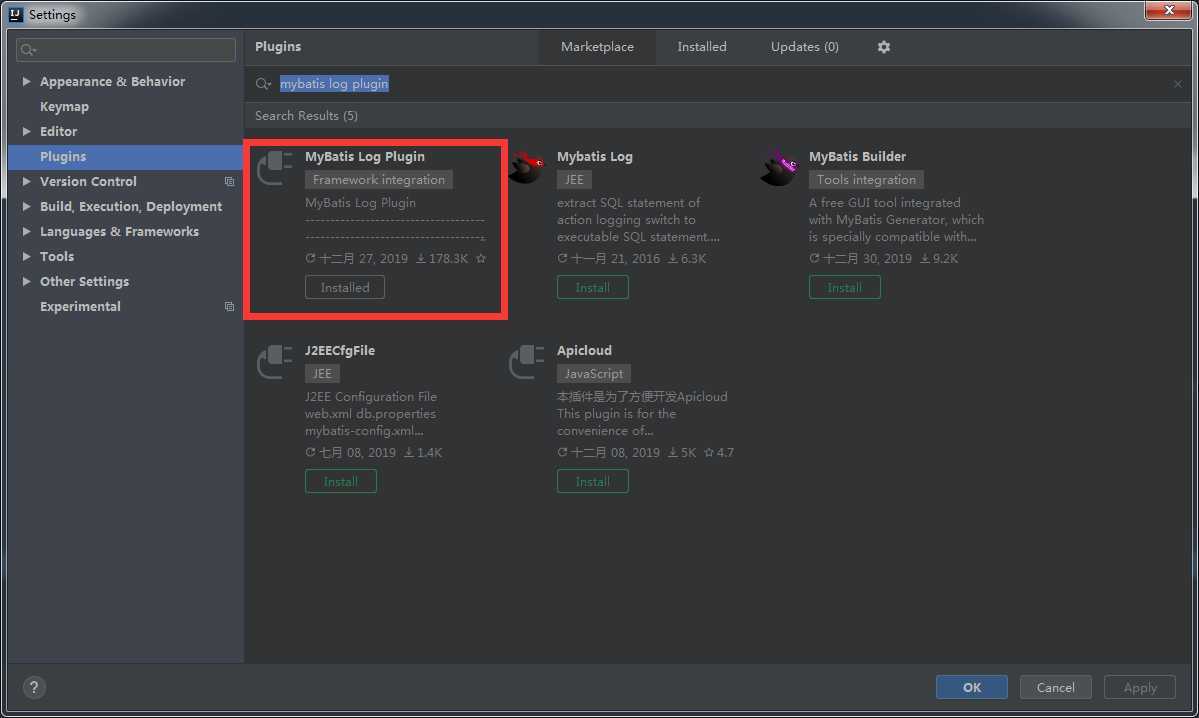Switch to the Marketplace tab
The width and height of the screenshot is (1199, 718).
[x=597, y=47]
